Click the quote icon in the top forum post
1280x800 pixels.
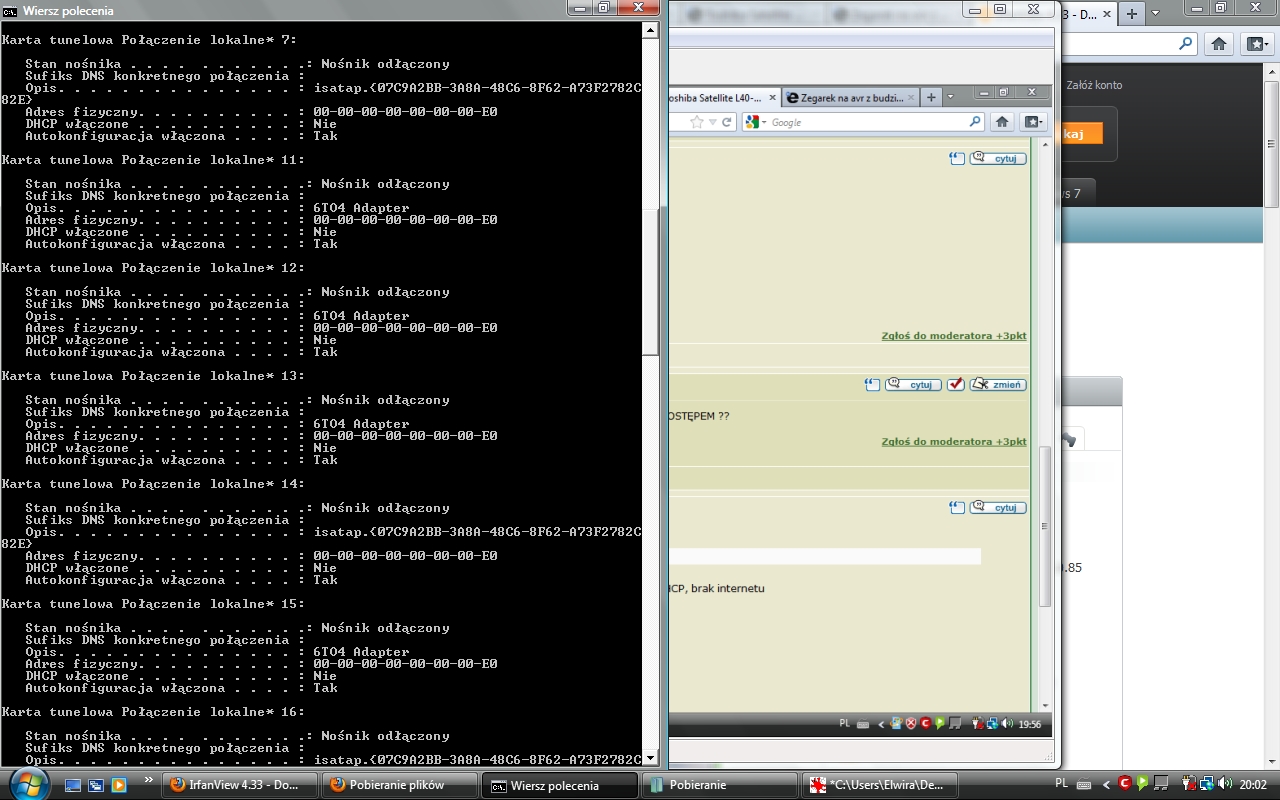(957, 159)
